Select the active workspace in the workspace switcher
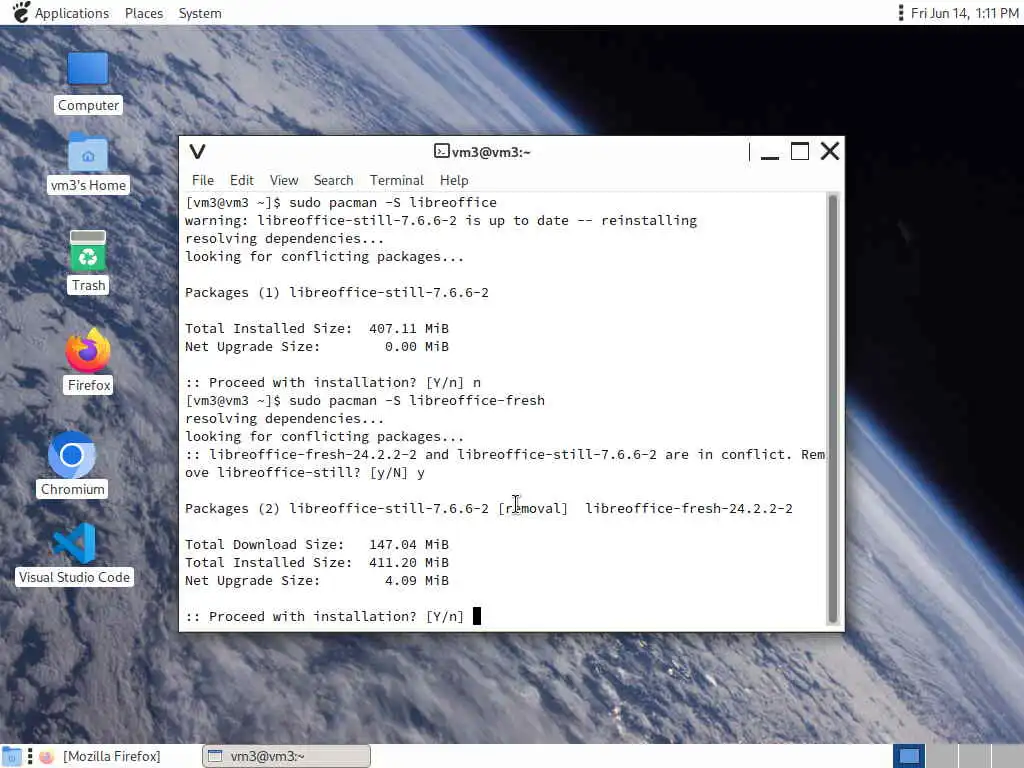 click(908, 756)
